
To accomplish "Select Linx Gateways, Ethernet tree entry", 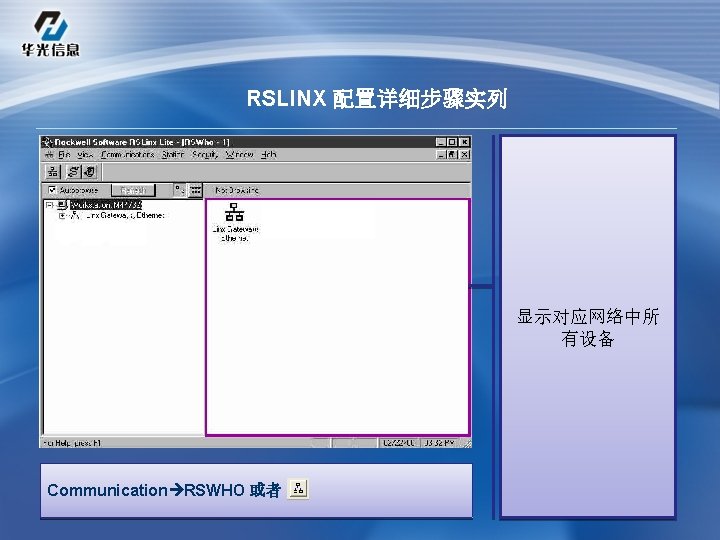I will pos(125,215).
